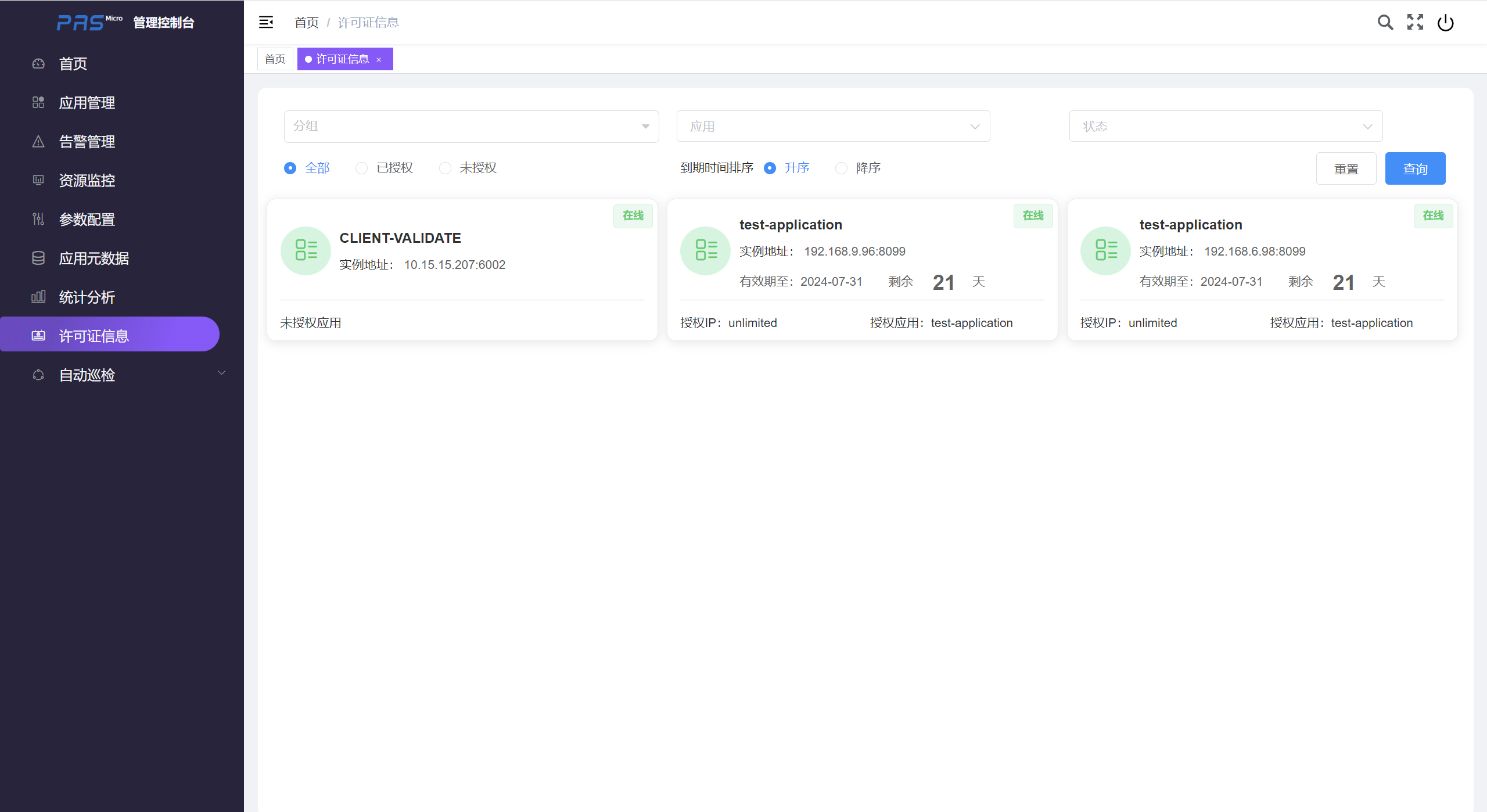This screenshot has width=1487, height=812.
Task: Open the 分组 dropdown
Action: pyautogui.click(x=471, y=127)
